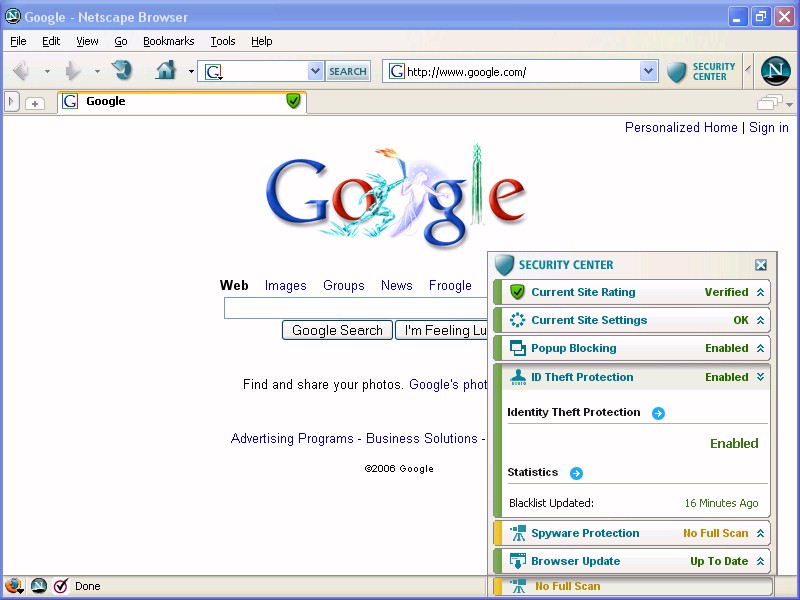The height and width of the screenshot is (600, 800).
Task: Open the News link
Action: click(396, 286)
